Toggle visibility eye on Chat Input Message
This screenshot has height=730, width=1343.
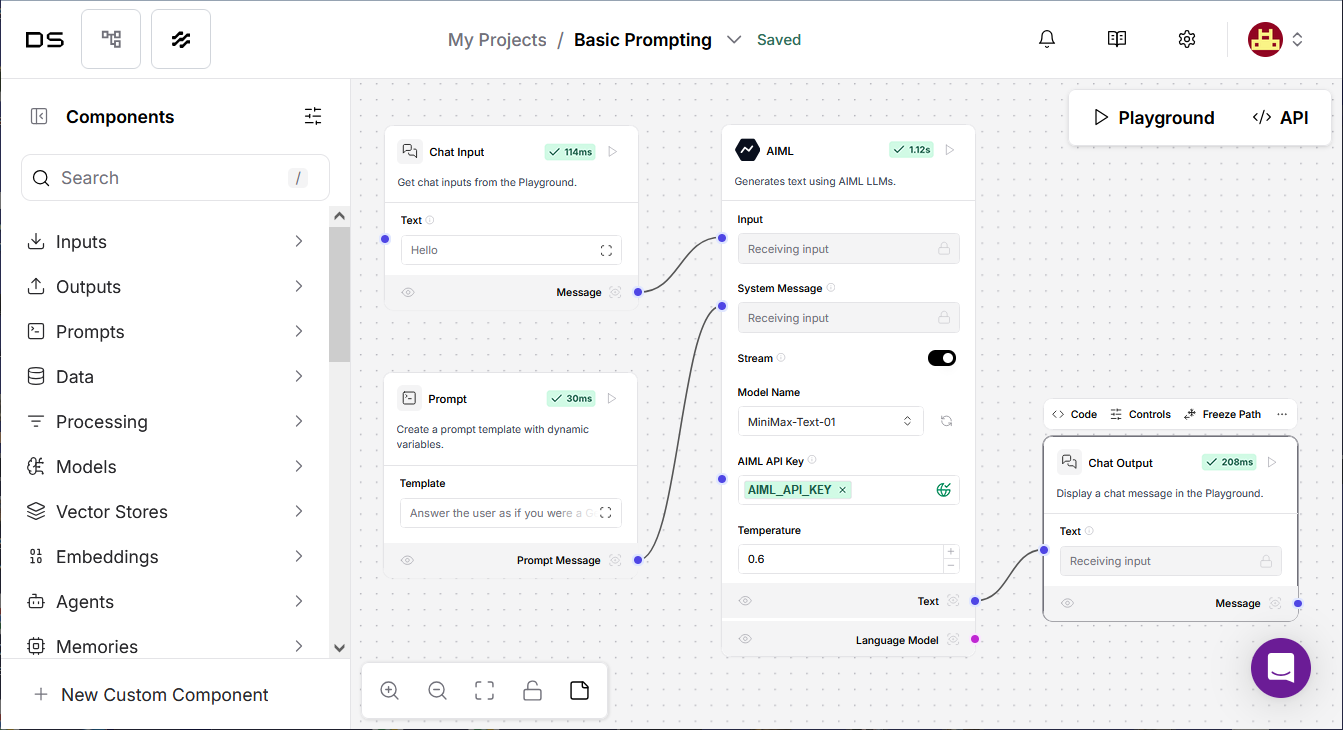tap(408, 293)
